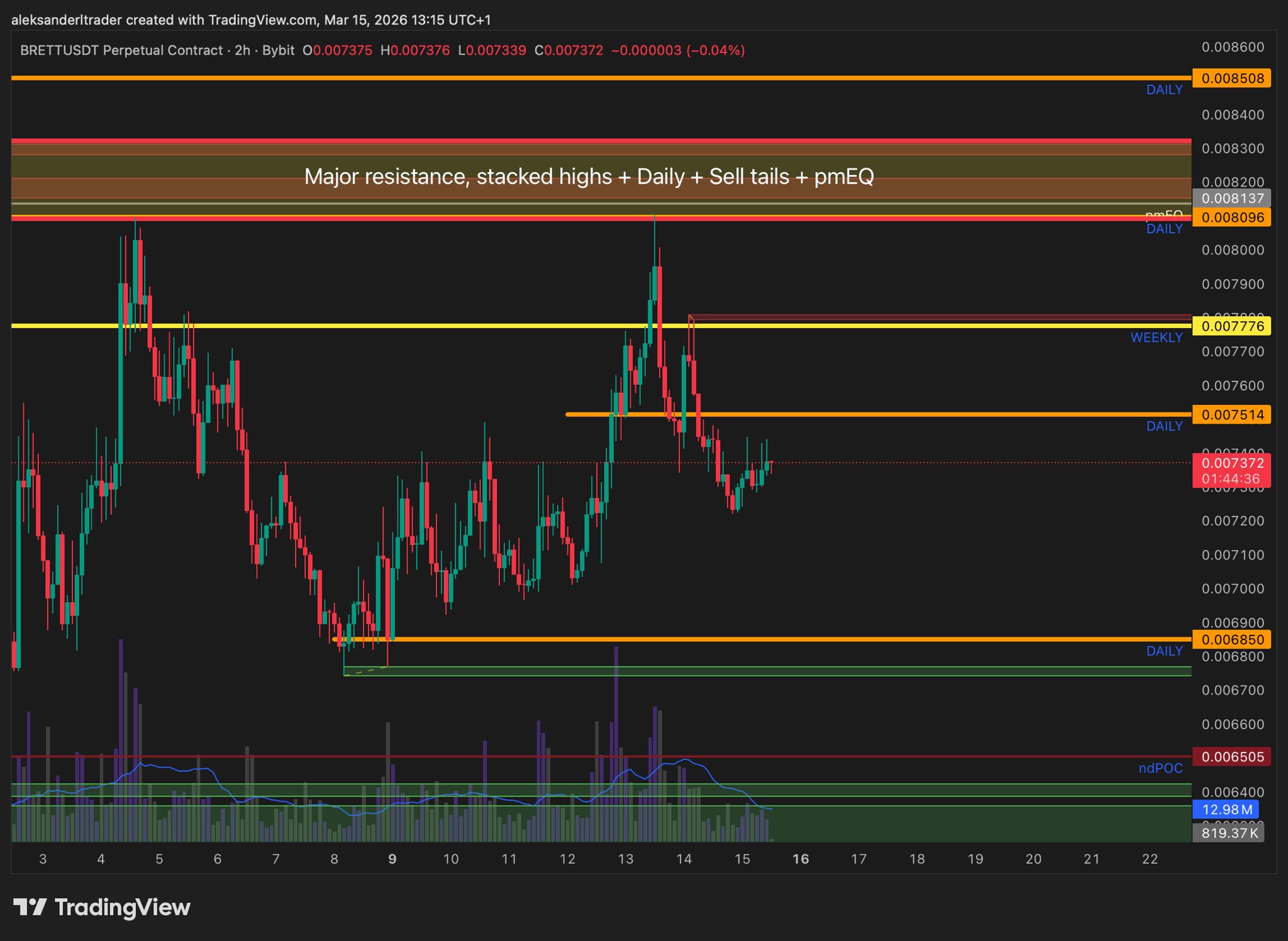
Task: Click the BRETTUSDT Perpetual Contract title
Action: click(x=121, y=50)
